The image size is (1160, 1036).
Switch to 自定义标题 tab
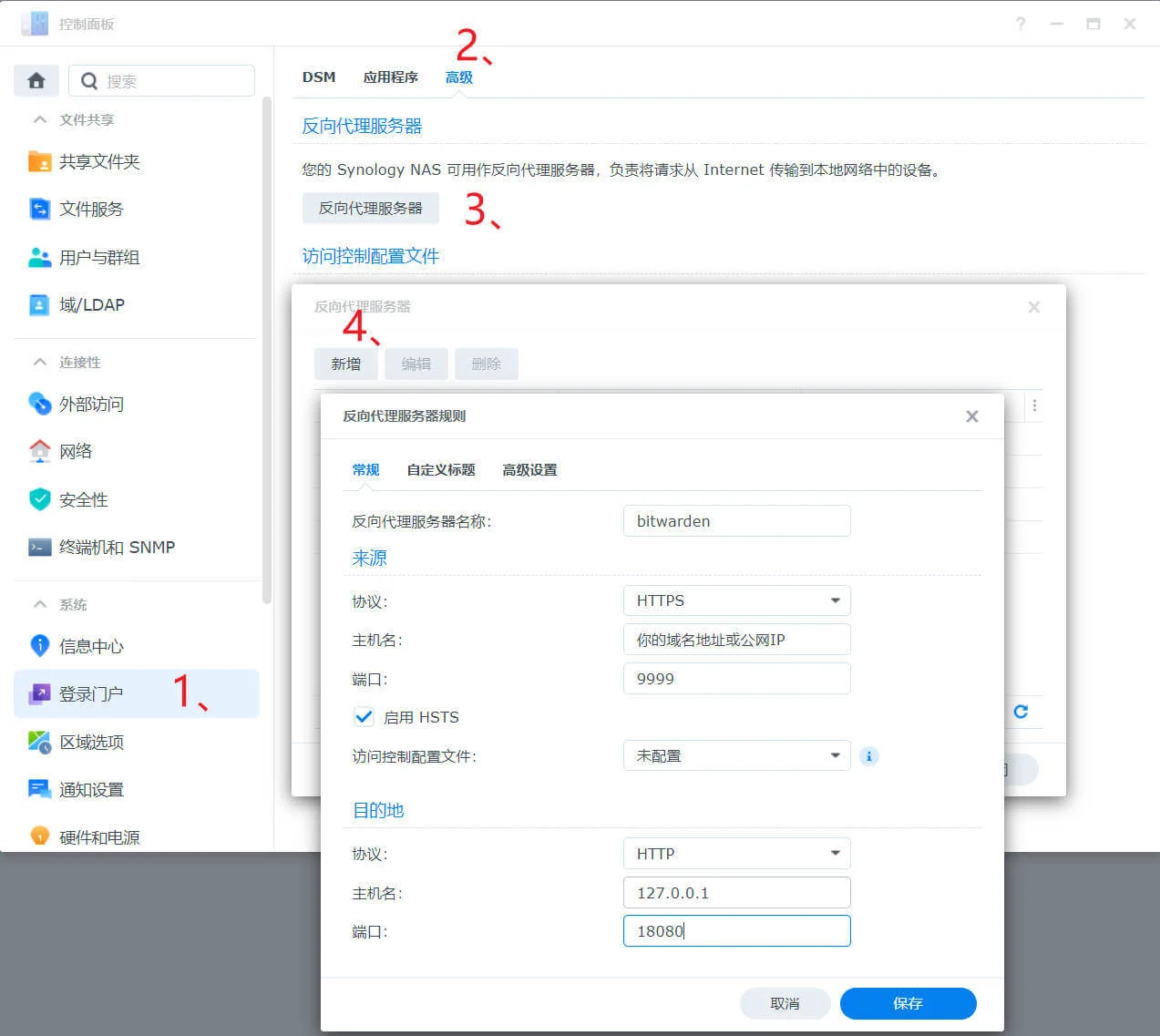(x=441, y=470)
